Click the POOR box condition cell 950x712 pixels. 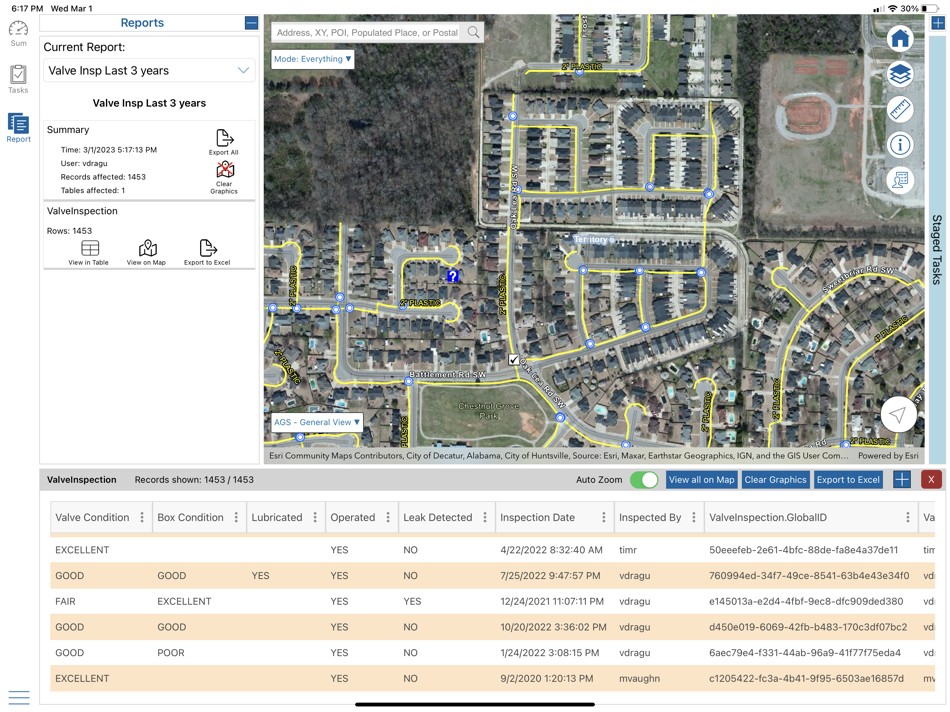(x=171, y=653)
